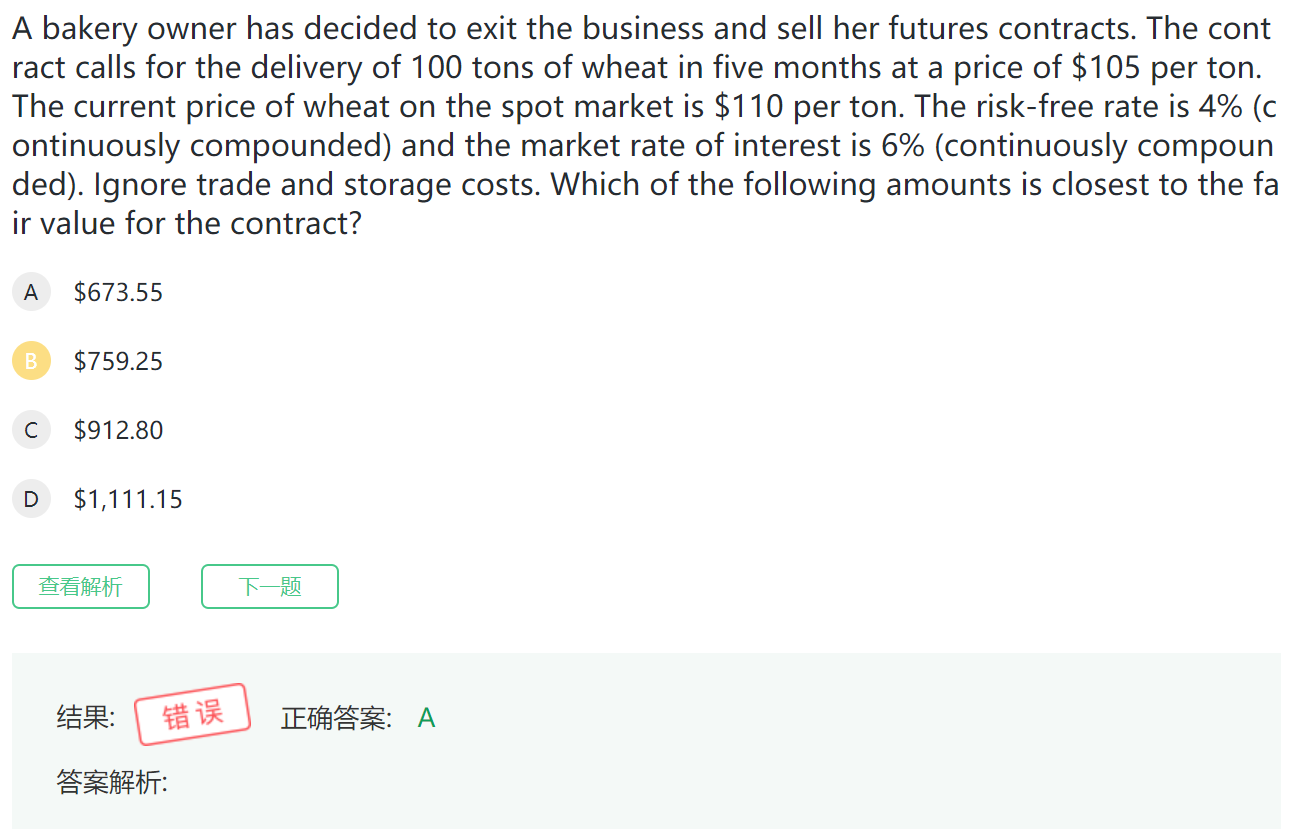Click the $759.25 answer text
Screen dimensions: 1291x829
(118, 361)
